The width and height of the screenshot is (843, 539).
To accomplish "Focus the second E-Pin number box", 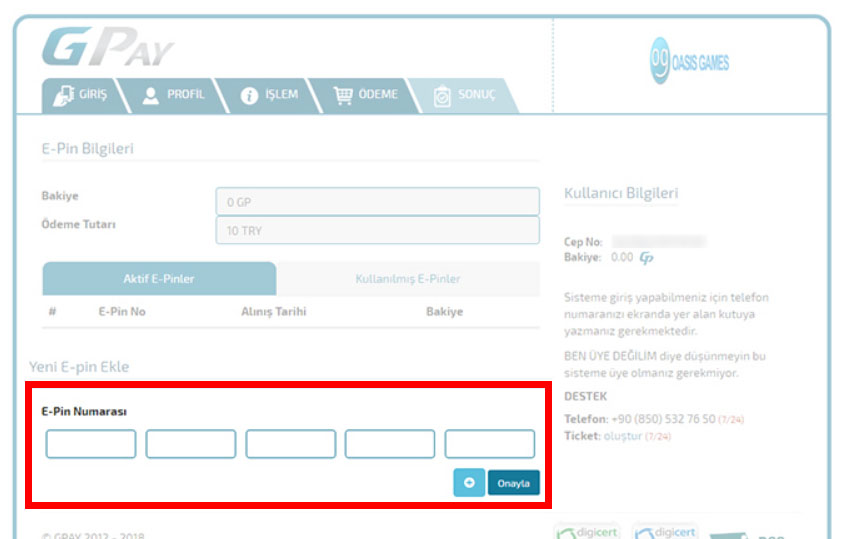I will 191,444.
